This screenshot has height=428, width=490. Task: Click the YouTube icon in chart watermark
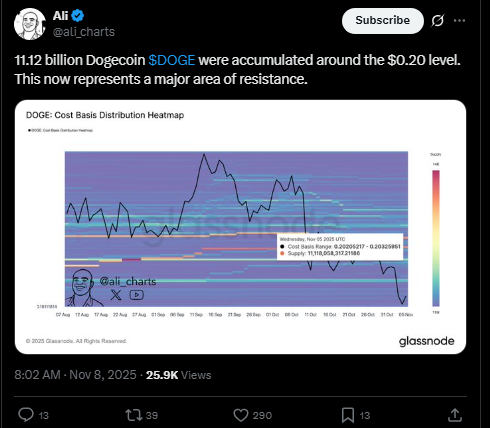click(x=137, y=295)
